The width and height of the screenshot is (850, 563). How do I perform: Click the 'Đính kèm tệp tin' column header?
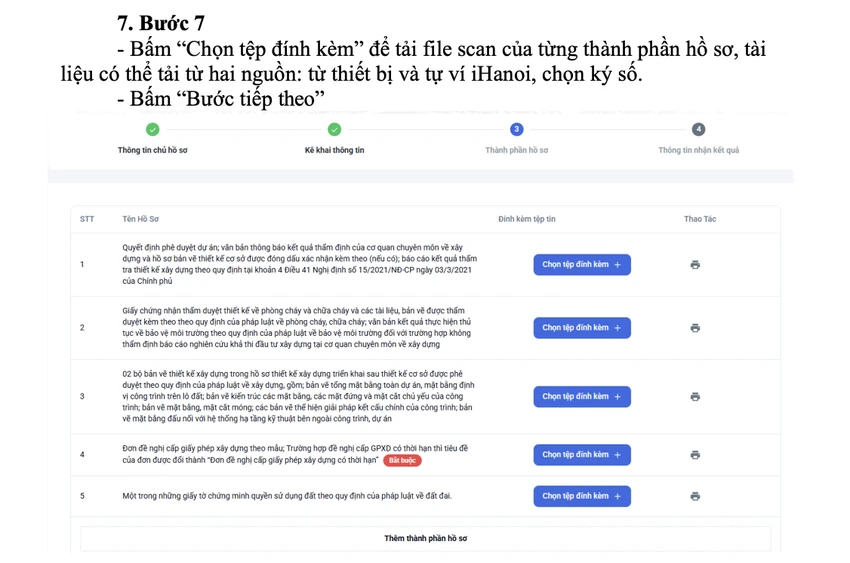(527, 219)
